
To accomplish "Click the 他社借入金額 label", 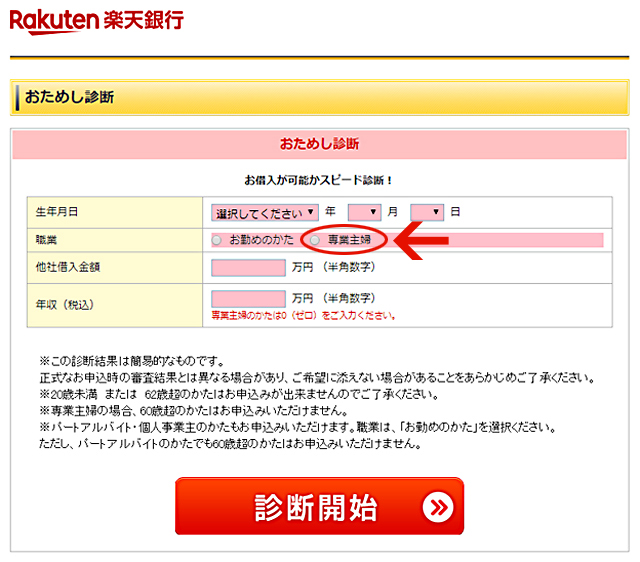I will [x=68, y=267].
